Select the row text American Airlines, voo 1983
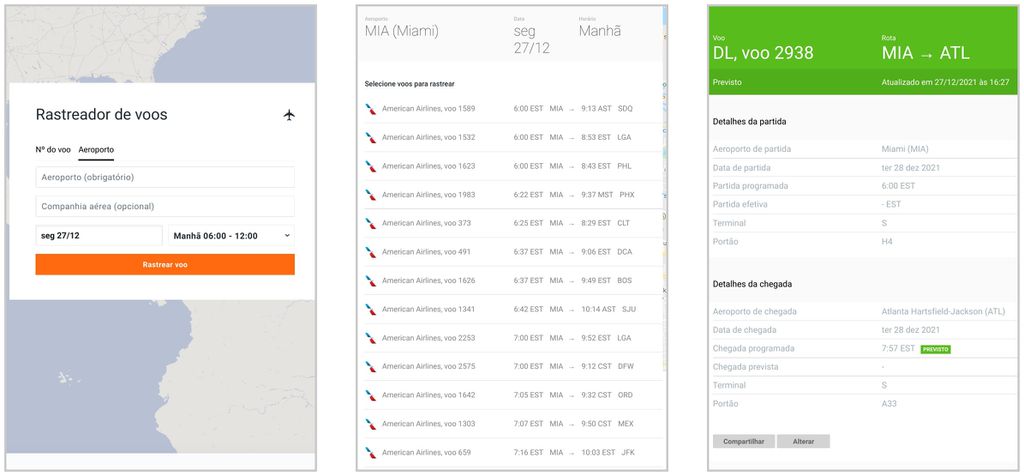This screenshot has width=1024, height=476. point(428,195)
